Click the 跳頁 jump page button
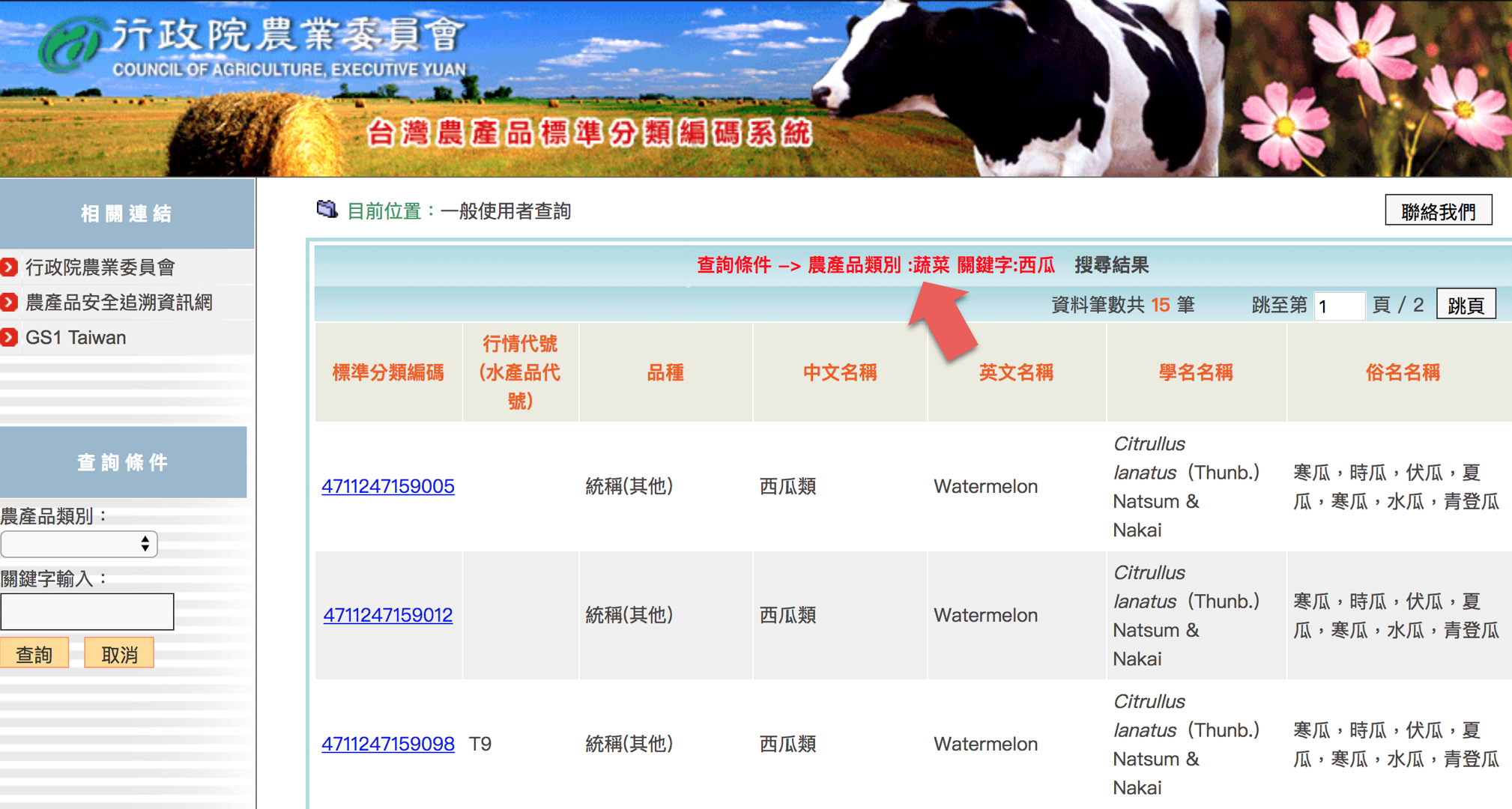The image size is (1512, 809). pos(1466,305)
